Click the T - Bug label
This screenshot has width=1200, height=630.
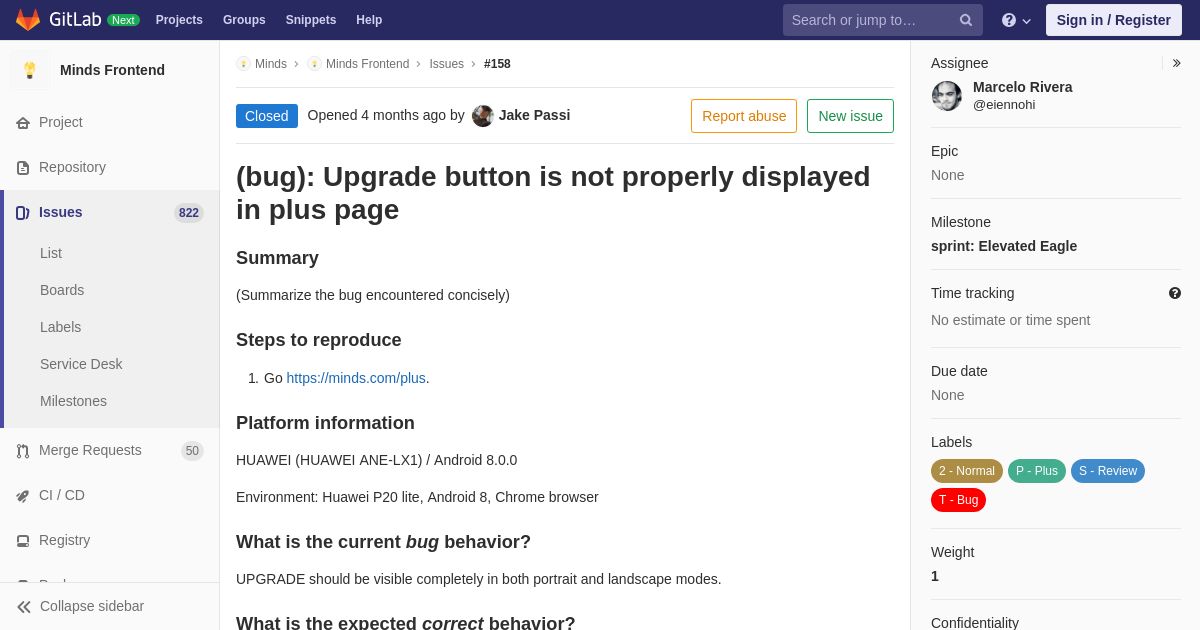[x=958, y=500]
